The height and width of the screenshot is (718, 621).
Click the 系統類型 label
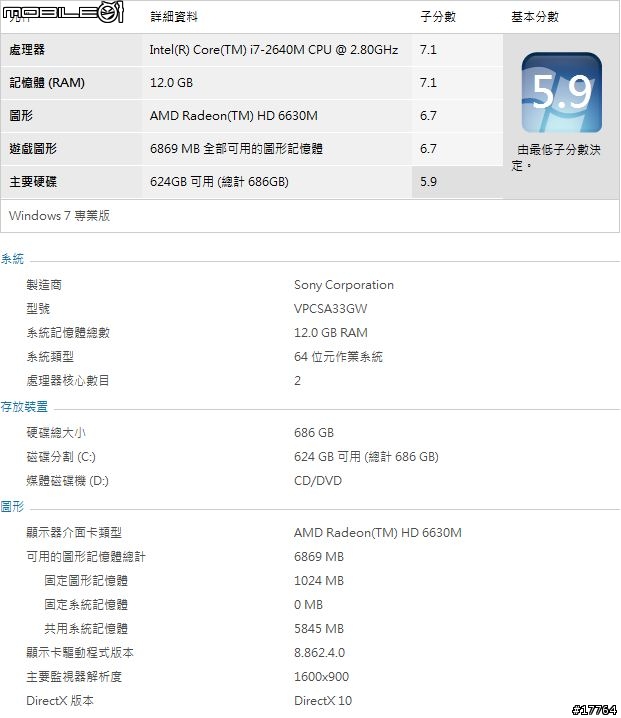pos(50,356)
